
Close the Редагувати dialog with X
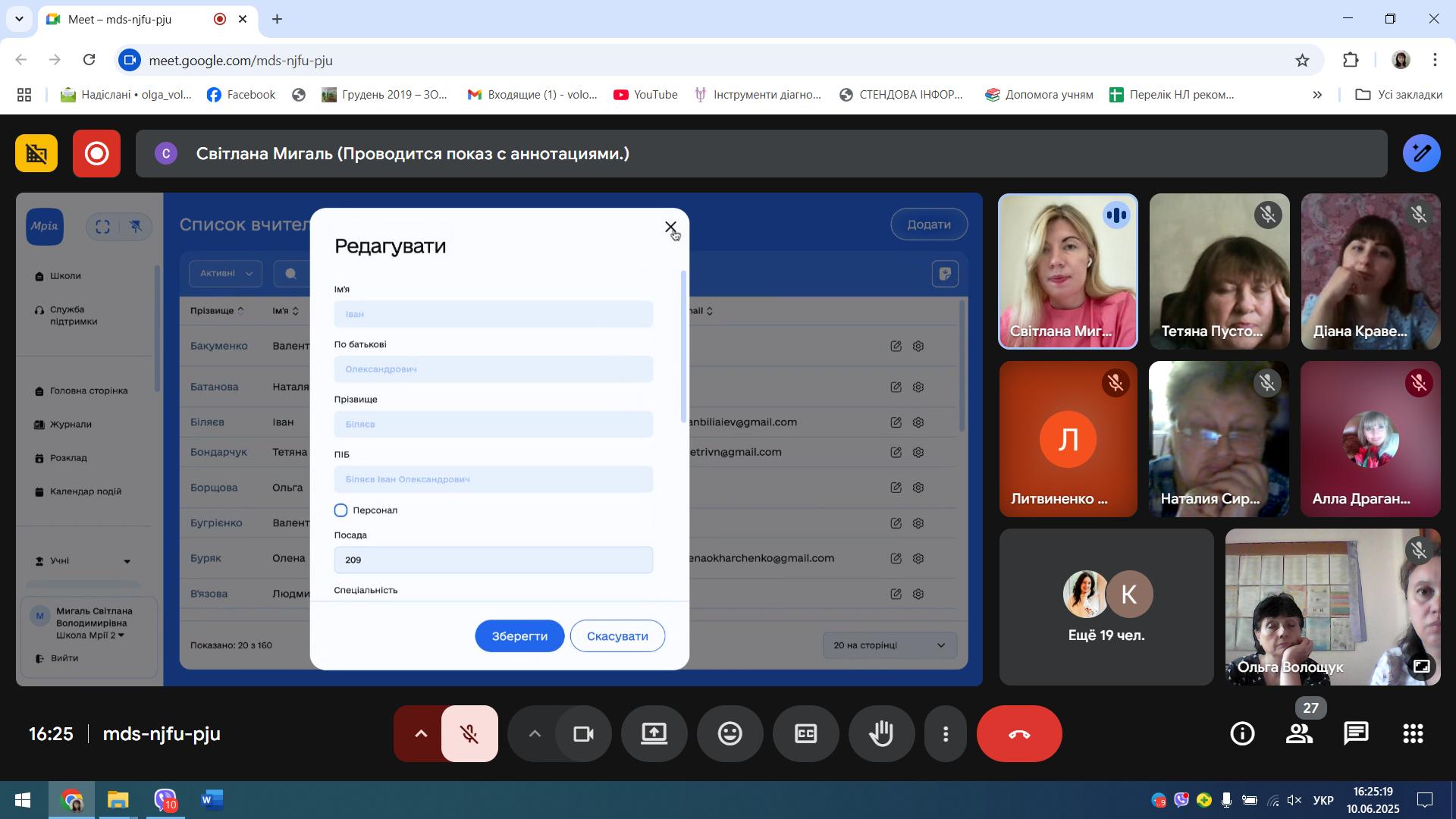(x=670, y=227)
